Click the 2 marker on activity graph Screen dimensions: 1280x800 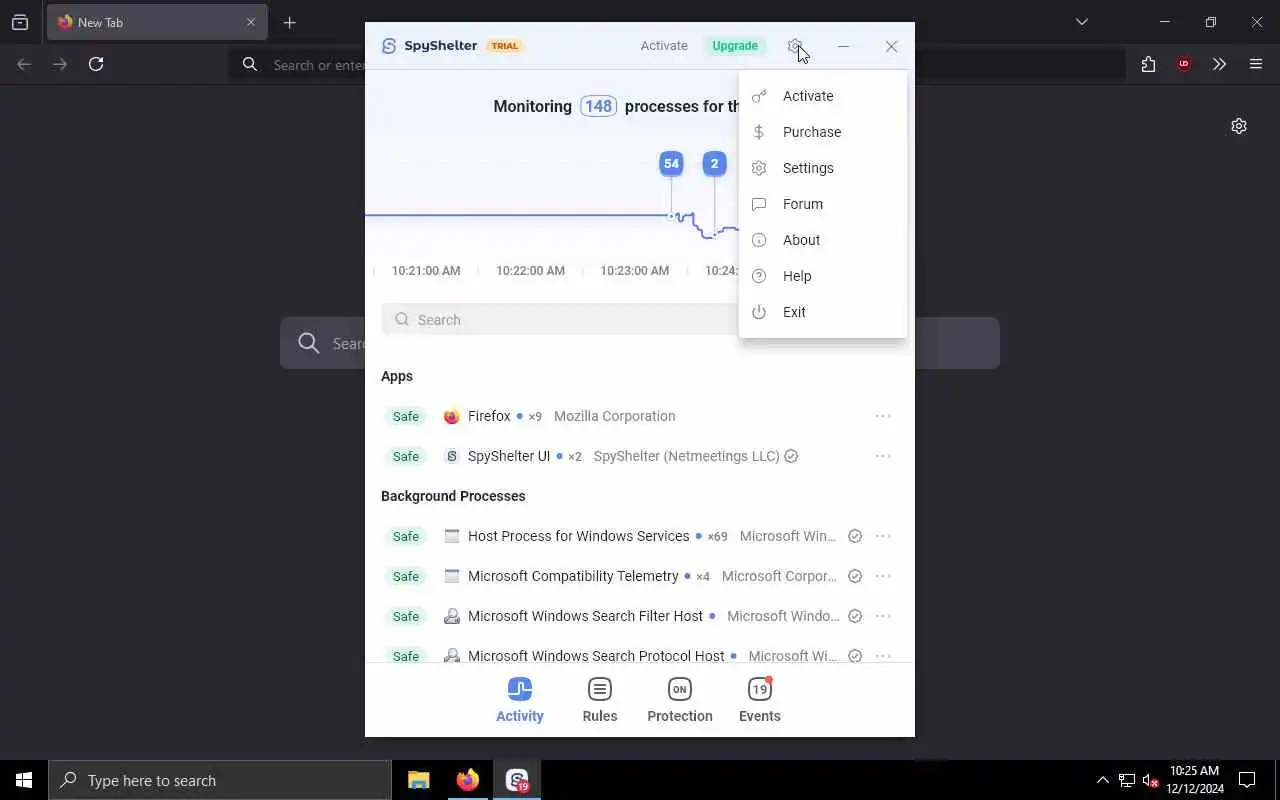[x=714, y=164]
